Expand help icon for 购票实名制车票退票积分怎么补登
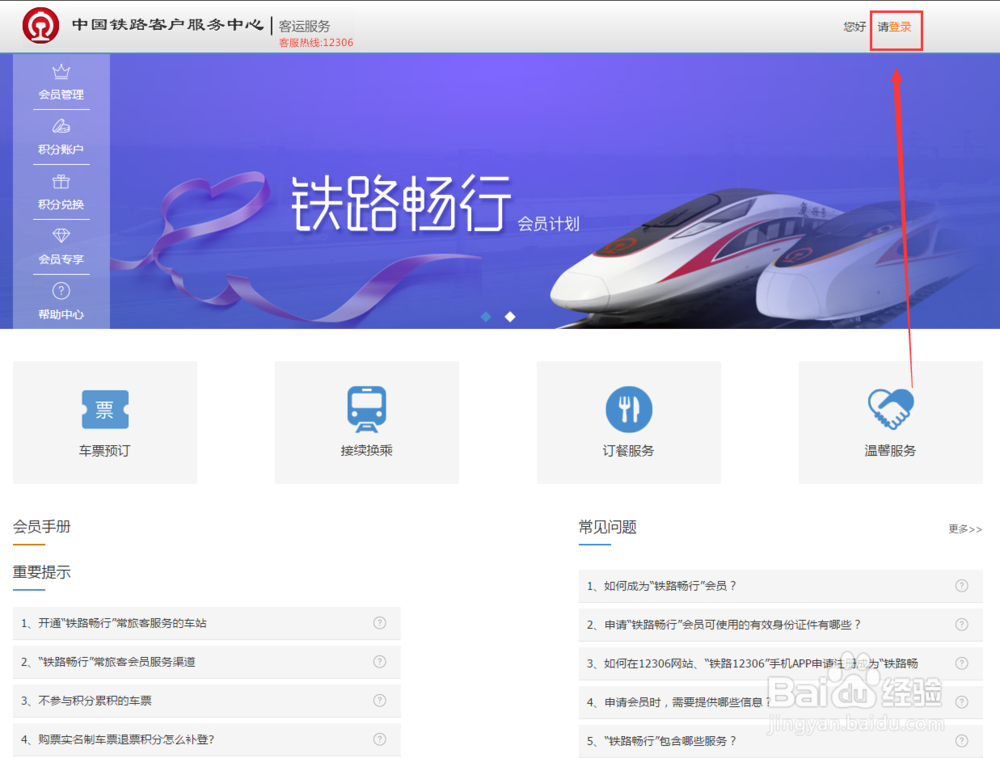The image size is (1000, 758). point(379,740)
